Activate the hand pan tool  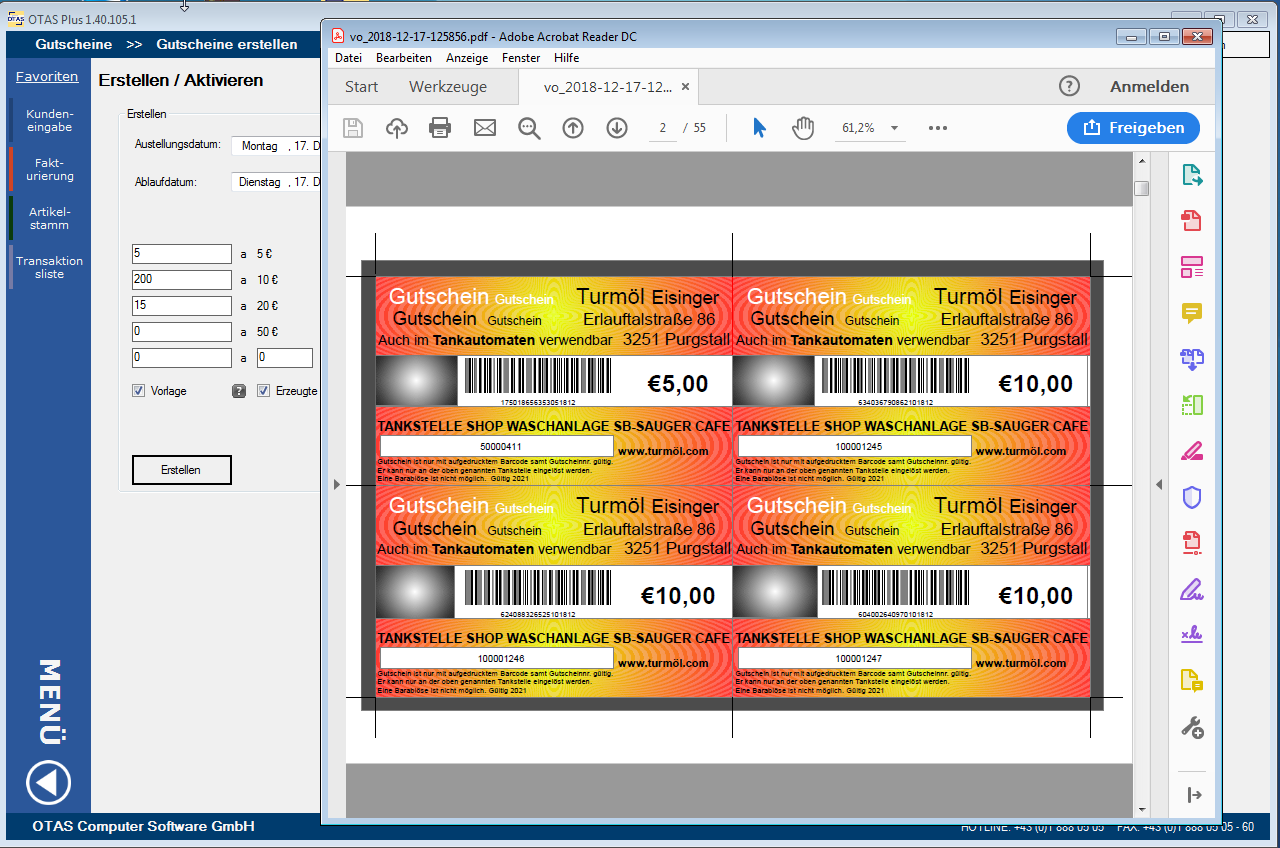point(803,128)
